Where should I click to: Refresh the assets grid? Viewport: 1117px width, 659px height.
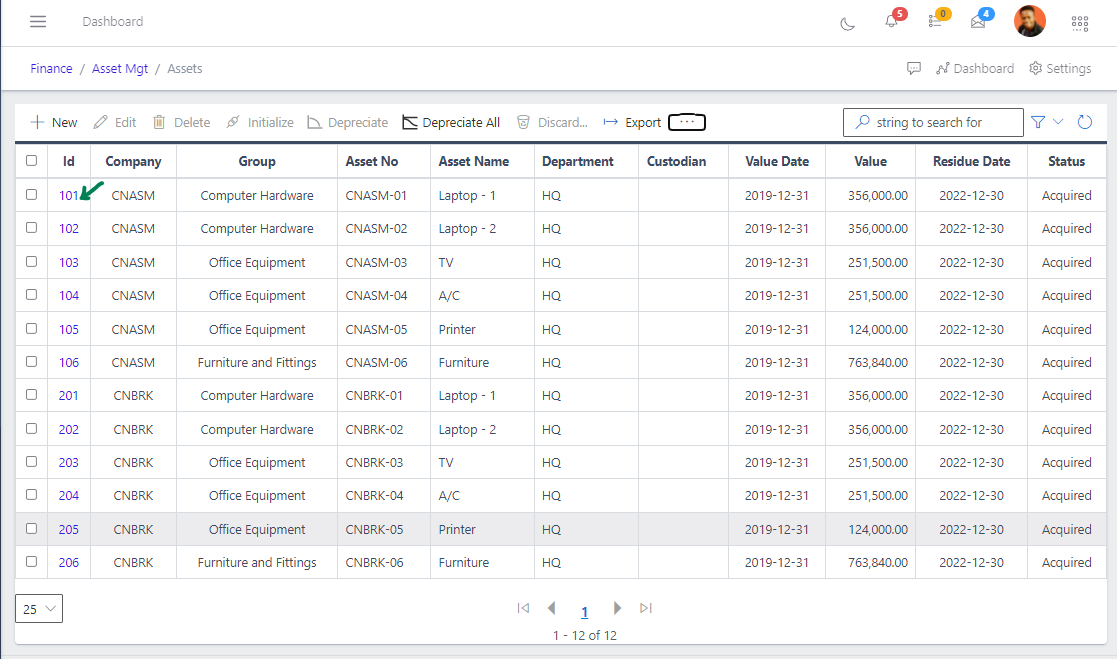pos(1085,121)
